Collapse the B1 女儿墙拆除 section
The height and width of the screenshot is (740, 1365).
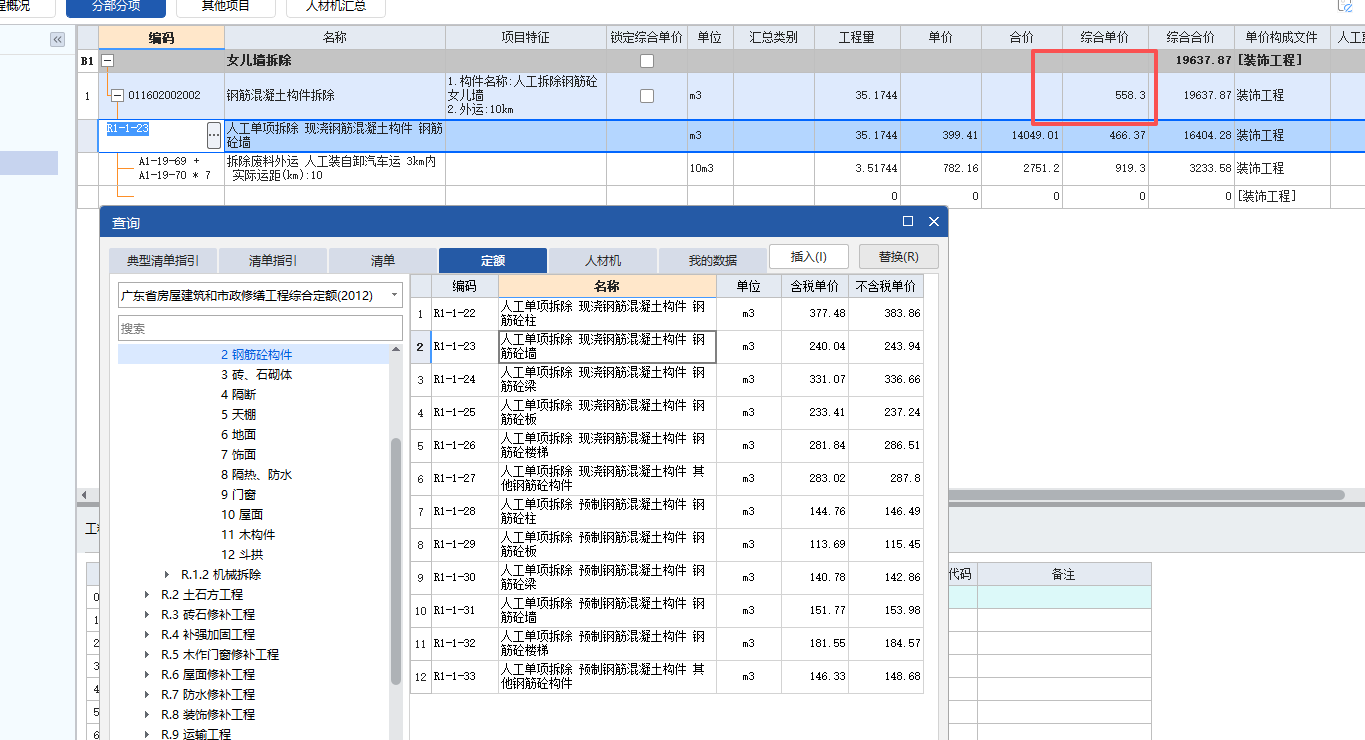[108, 61]
